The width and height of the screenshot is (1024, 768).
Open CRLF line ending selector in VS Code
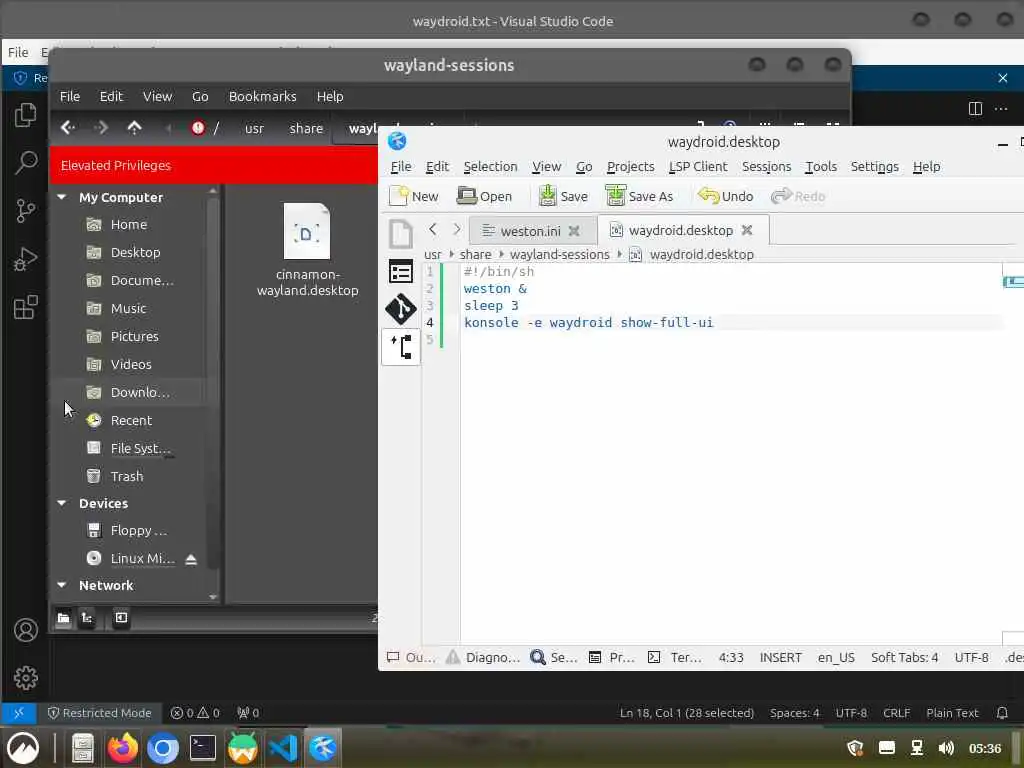[x=896, y=712]
